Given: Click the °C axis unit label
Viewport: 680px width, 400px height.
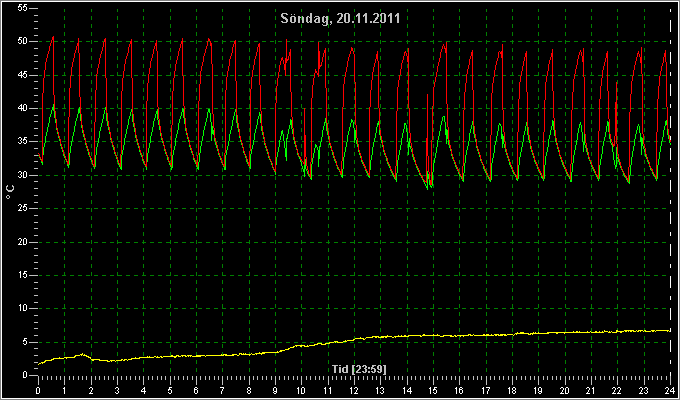Looking at the screenshot, I should click(x=10, y=192).
